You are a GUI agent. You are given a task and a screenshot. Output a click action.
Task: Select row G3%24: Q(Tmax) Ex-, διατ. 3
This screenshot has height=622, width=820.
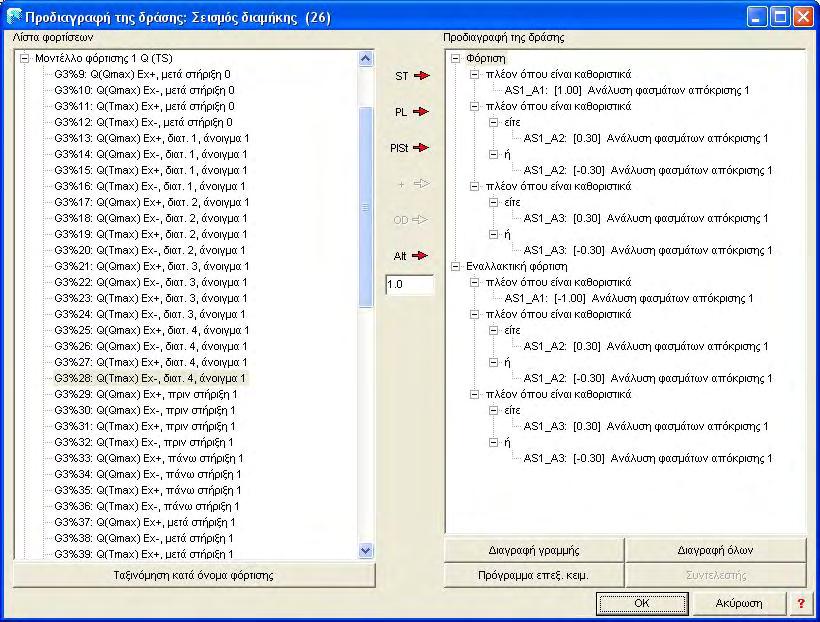tap(150, 314)
